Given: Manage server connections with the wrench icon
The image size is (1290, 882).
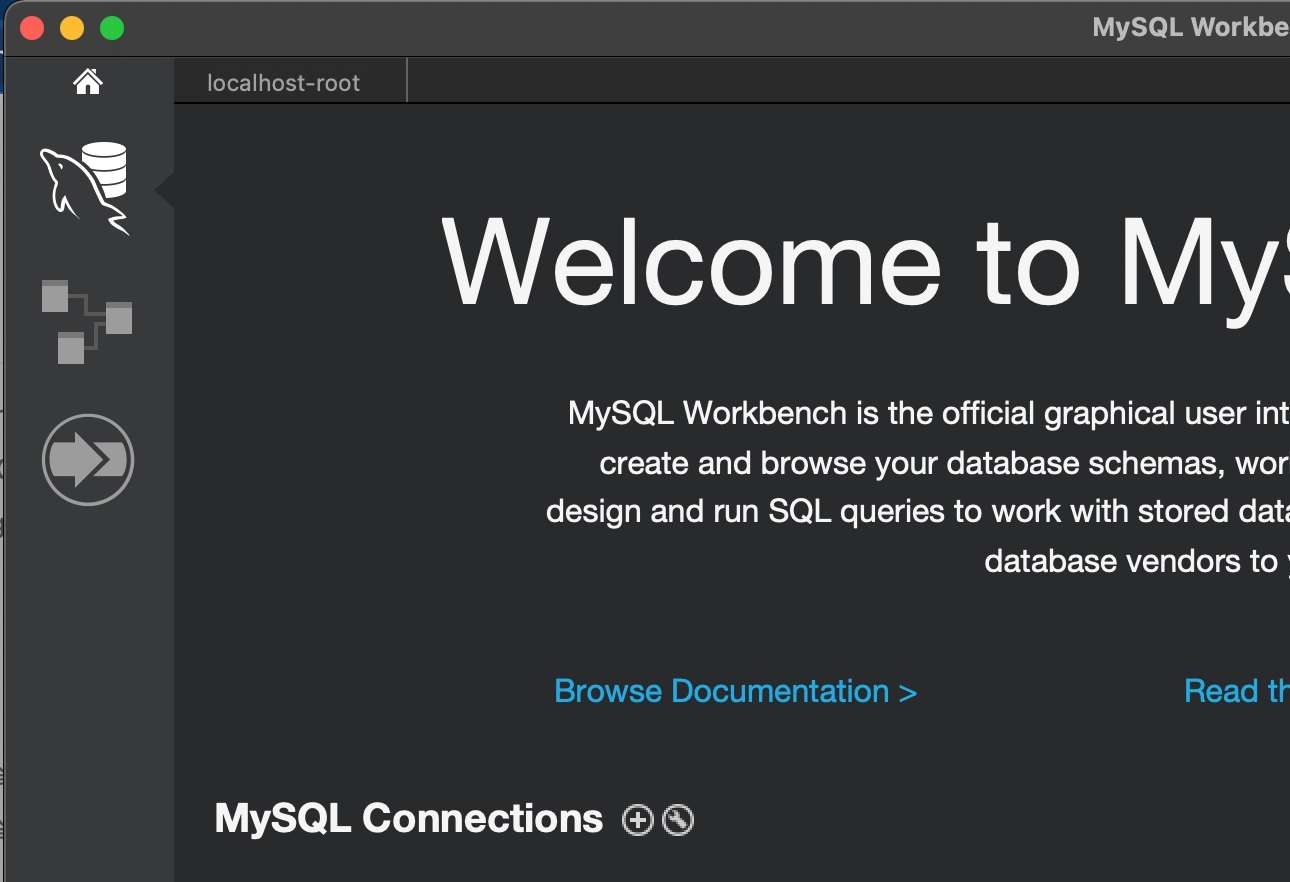Looking at the screenshot, I should [678, 820].
